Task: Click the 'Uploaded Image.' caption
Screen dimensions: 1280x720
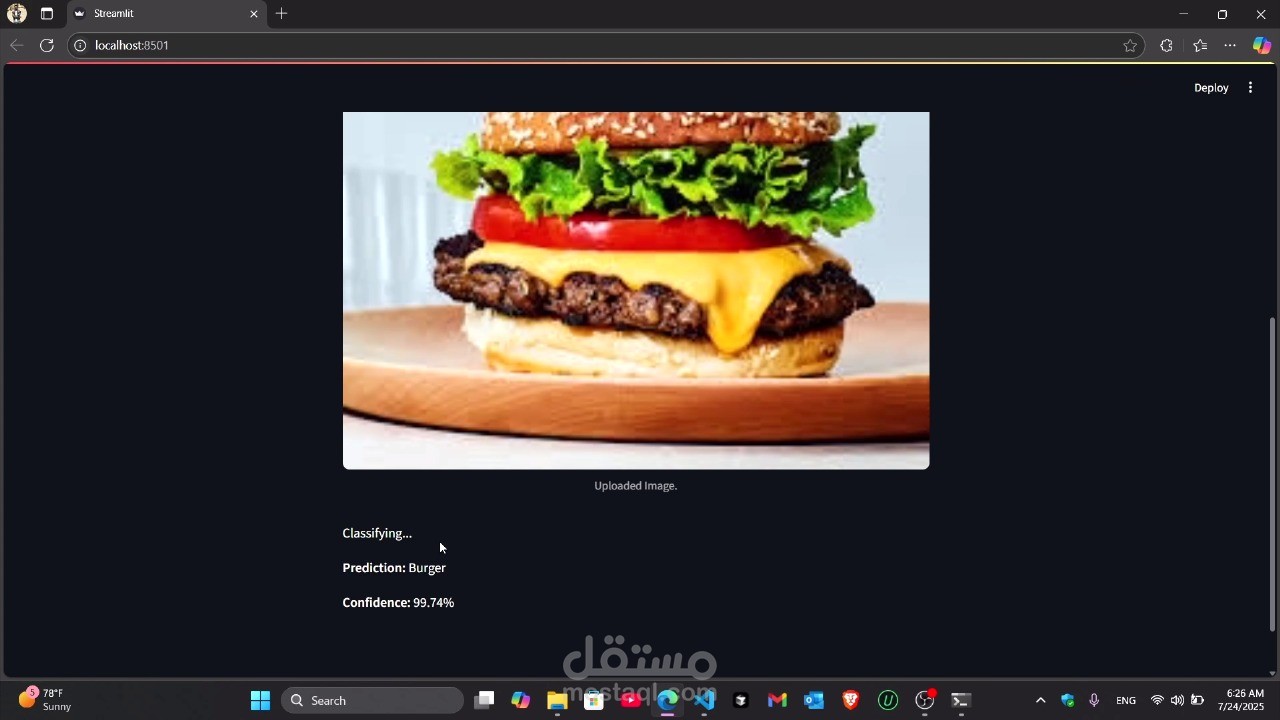Action: coord(636,486)
